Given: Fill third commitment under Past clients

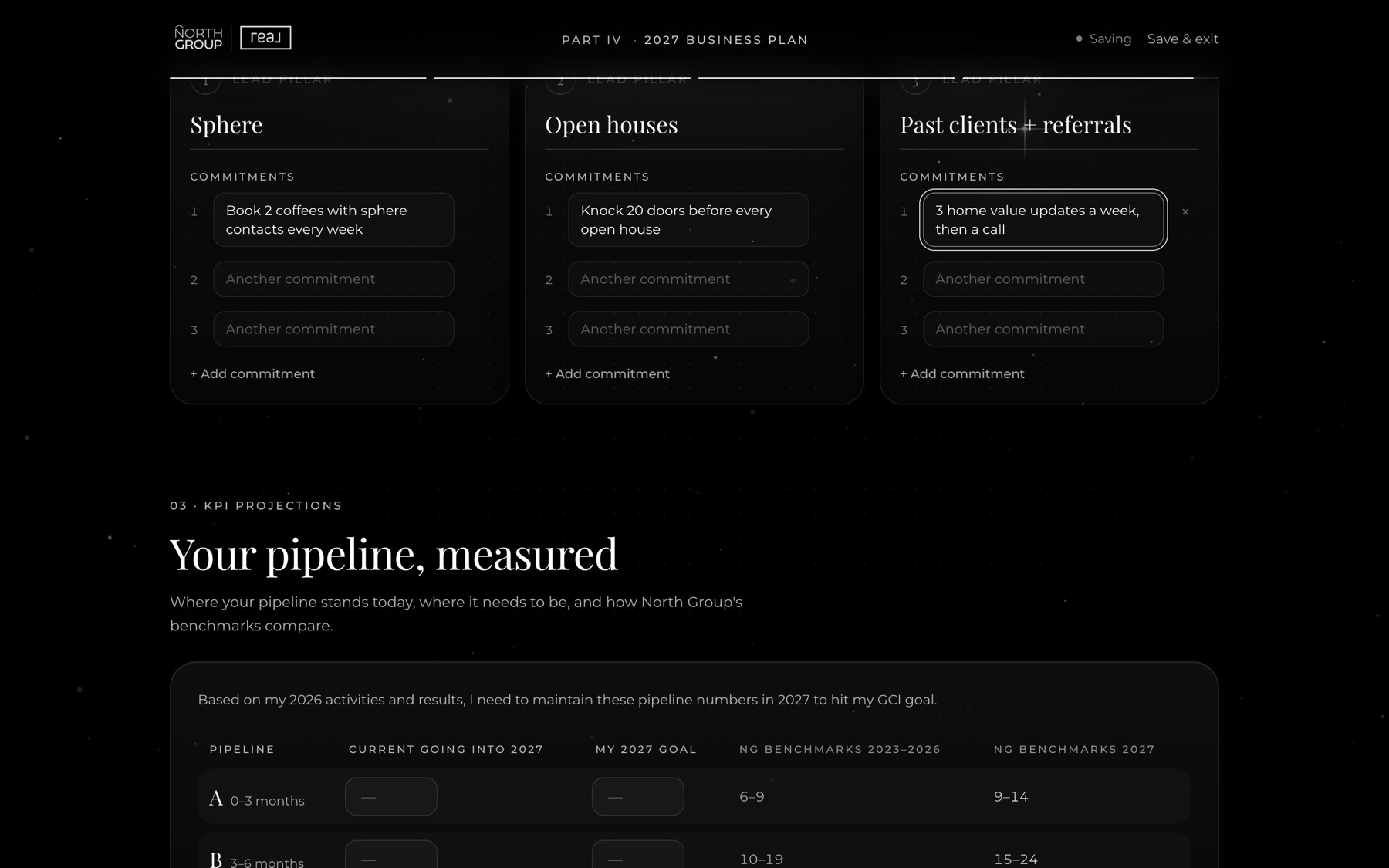Looking at the screenshot, I should tap(1043, 329).
